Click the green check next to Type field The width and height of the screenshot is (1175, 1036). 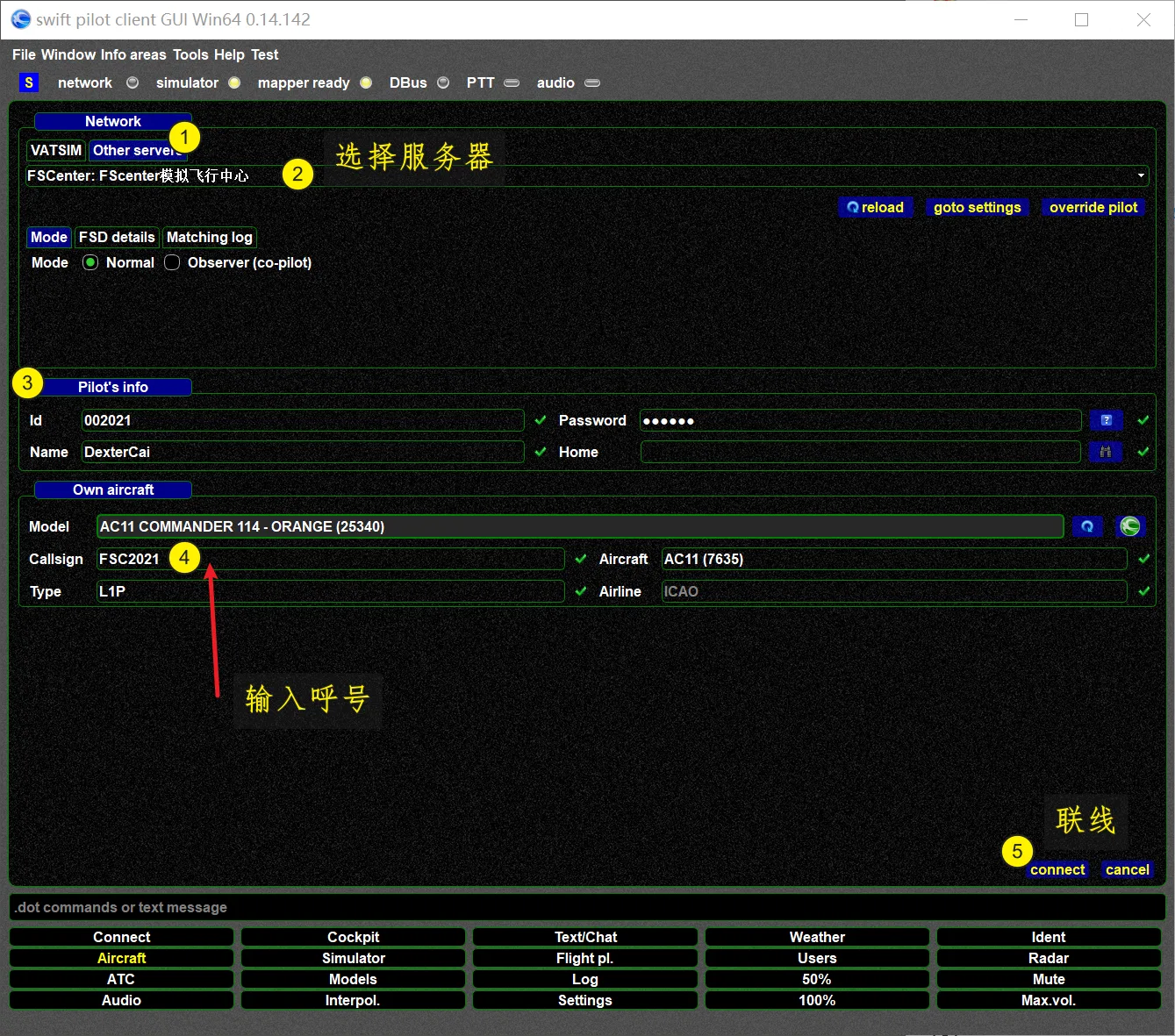coord(581,591)
